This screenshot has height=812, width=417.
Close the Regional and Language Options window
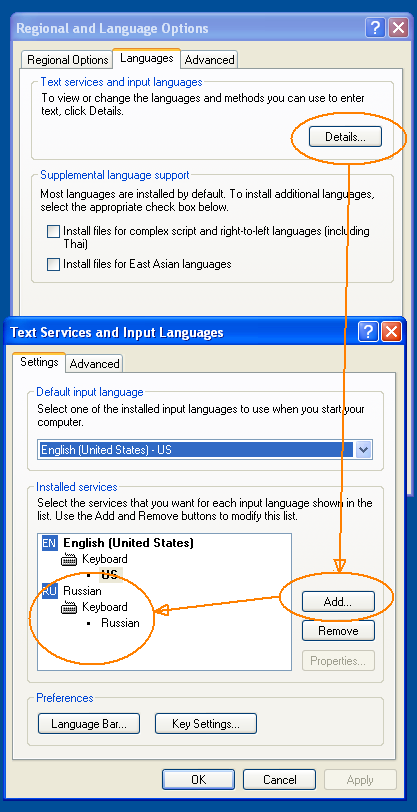coord(398,27)
